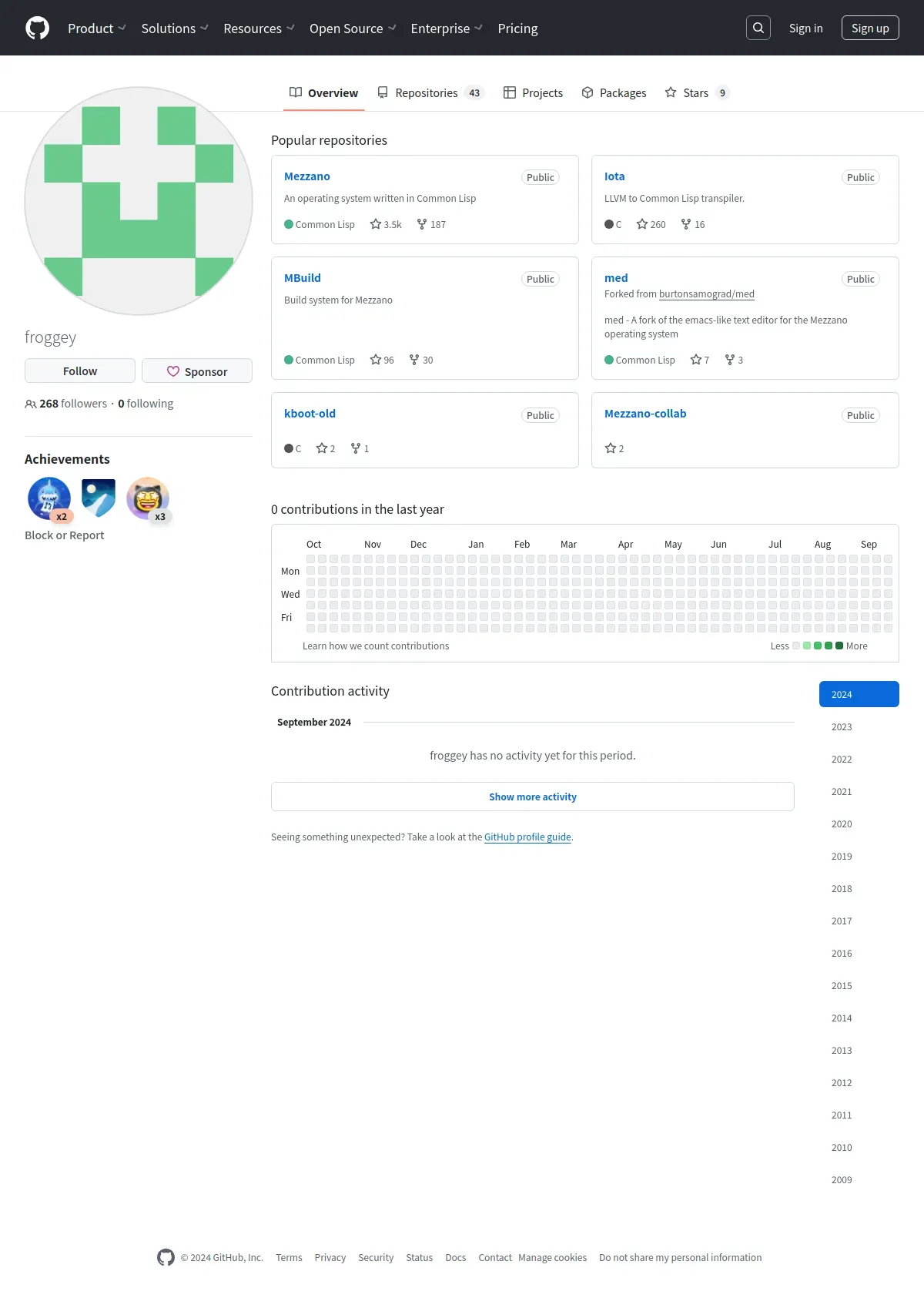Image resolution: width=924 pixels, height=1298 pixels.
Task: Follow the user froggey
Action: click(x=80, y=371)
